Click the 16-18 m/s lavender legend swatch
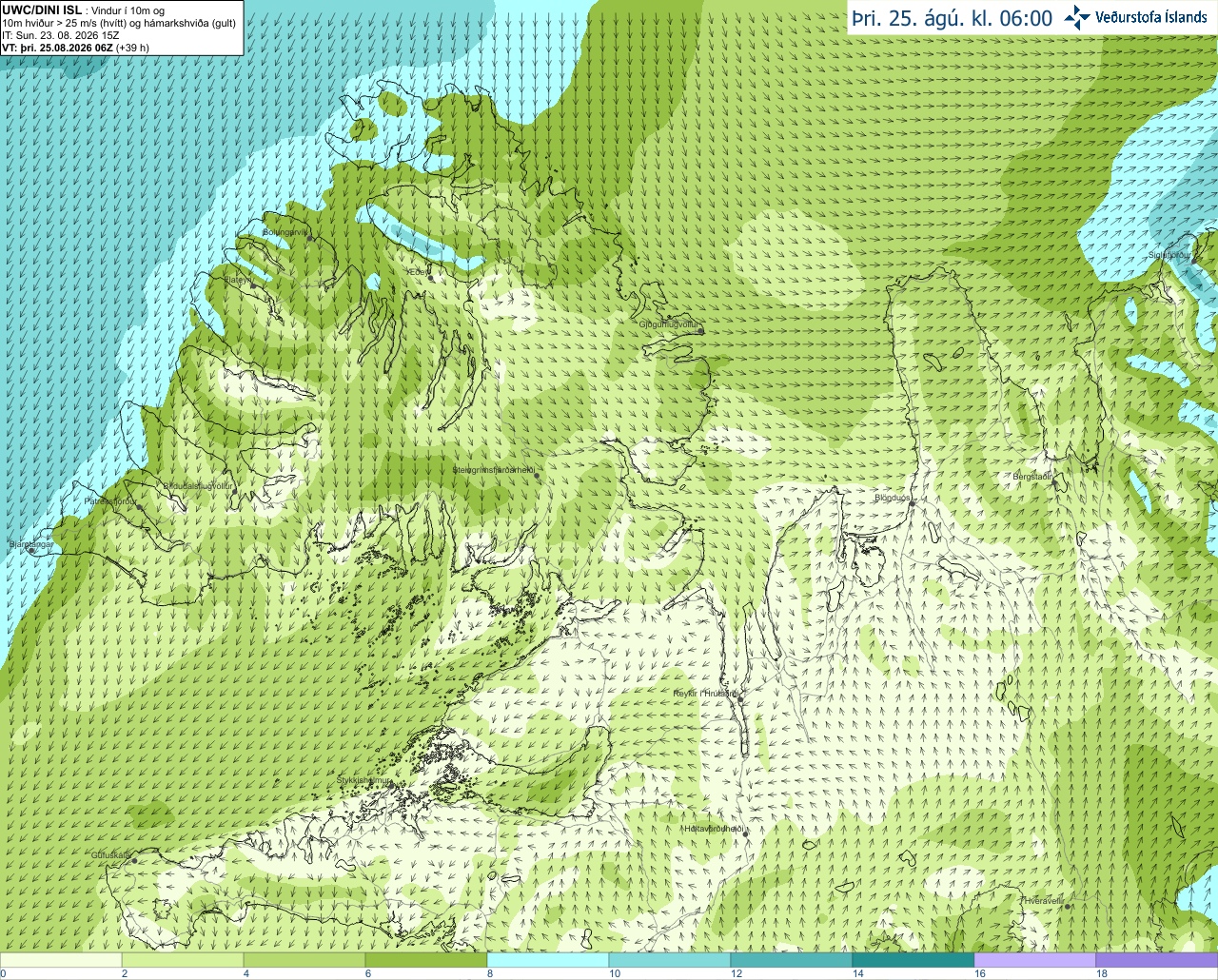1218x980 pixels. tap(1034, 960)
